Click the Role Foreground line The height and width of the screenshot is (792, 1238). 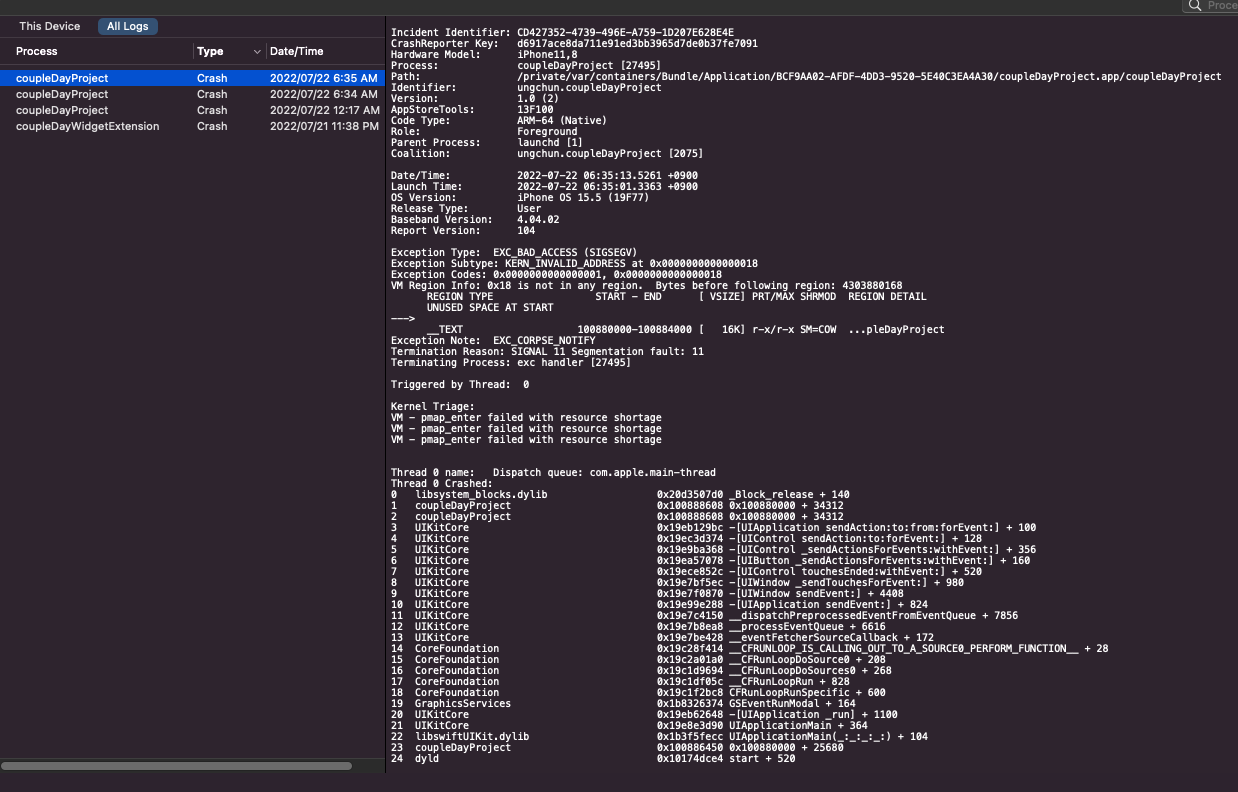(484, 132)
